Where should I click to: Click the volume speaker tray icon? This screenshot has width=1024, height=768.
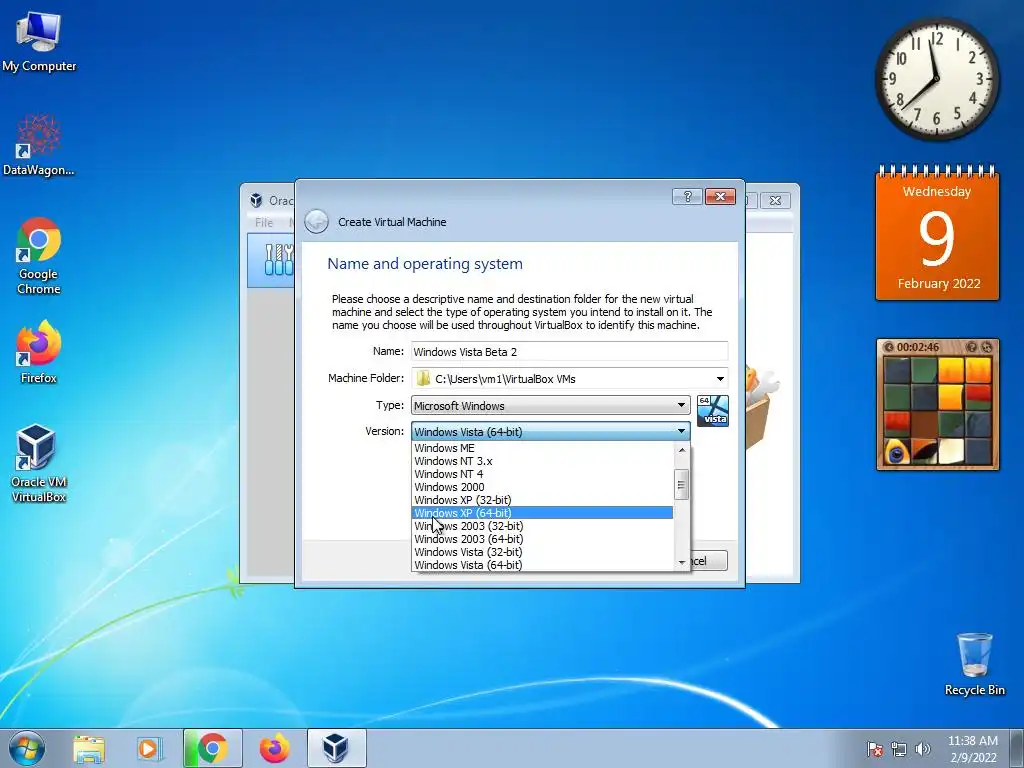[x=923, y=749]
